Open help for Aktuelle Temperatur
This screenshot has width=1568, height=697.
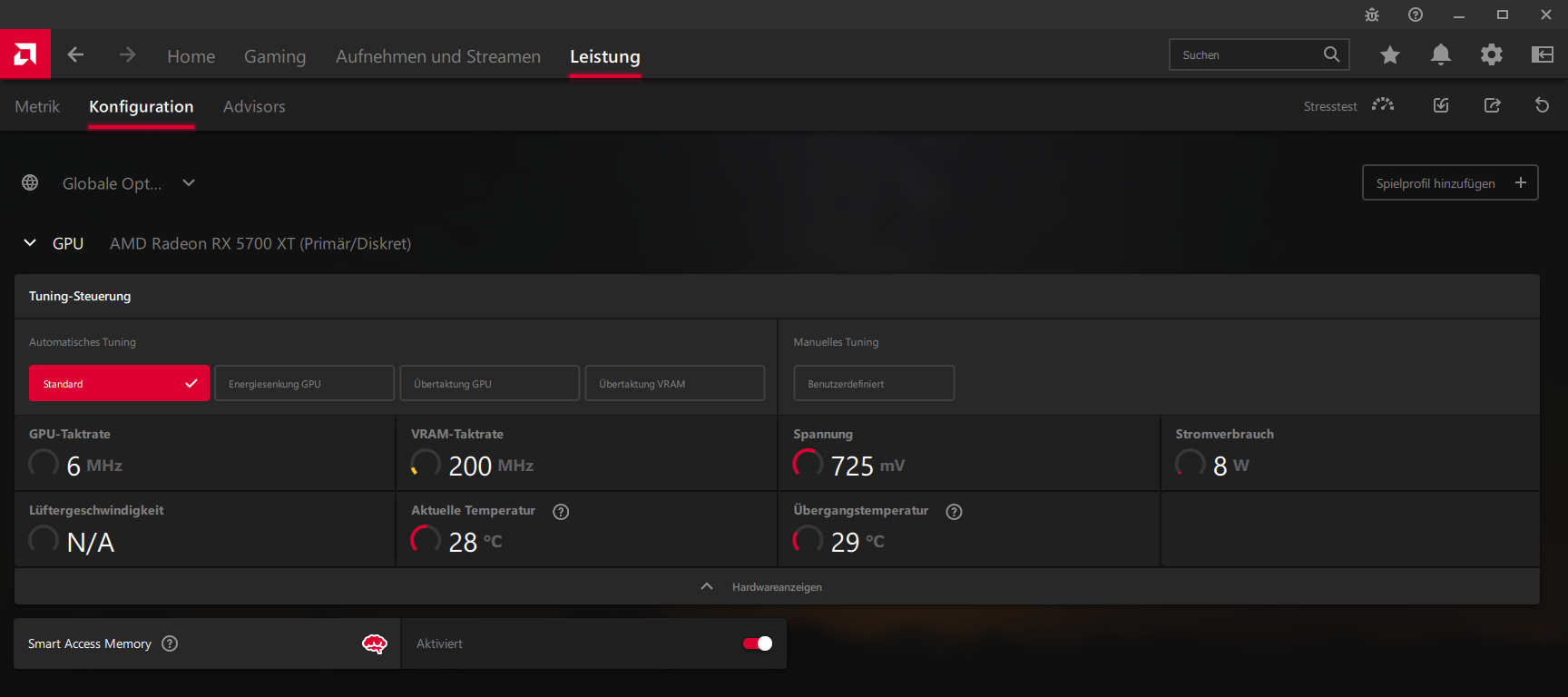(x=561, y=512)
